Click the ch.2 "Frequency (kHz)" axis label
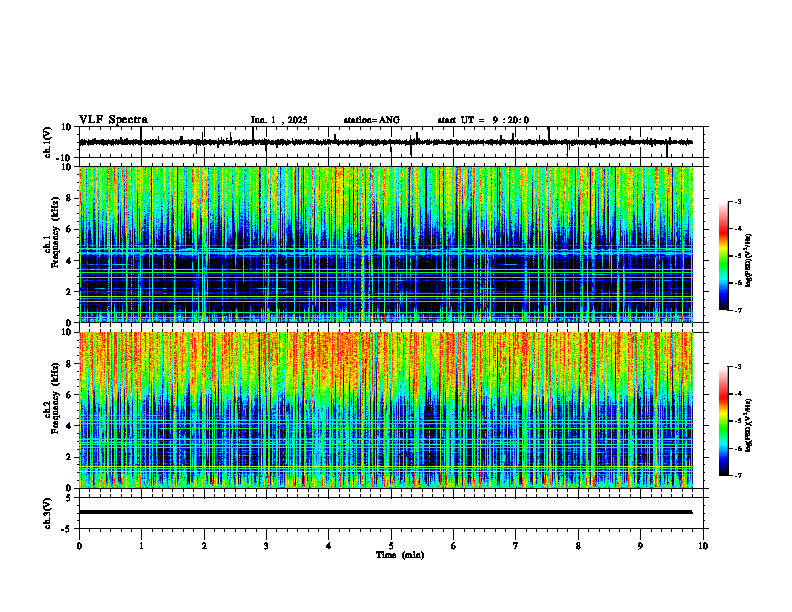792x612 pixels. (x=55, y=397)
